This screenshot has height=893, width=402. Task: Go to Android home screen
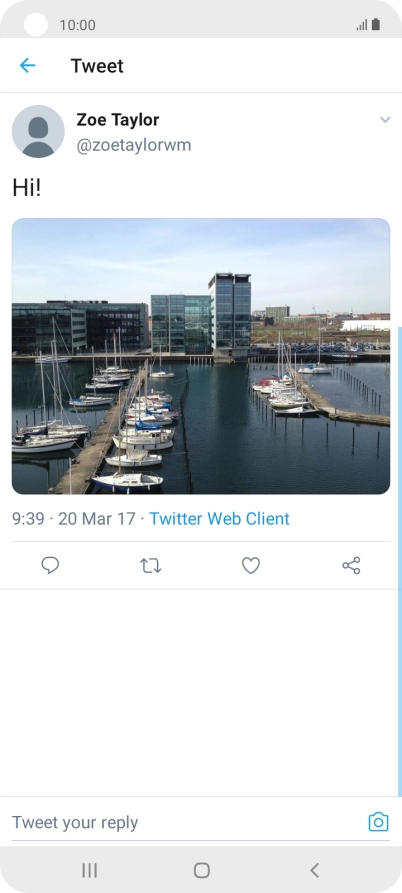pos(202,870)
